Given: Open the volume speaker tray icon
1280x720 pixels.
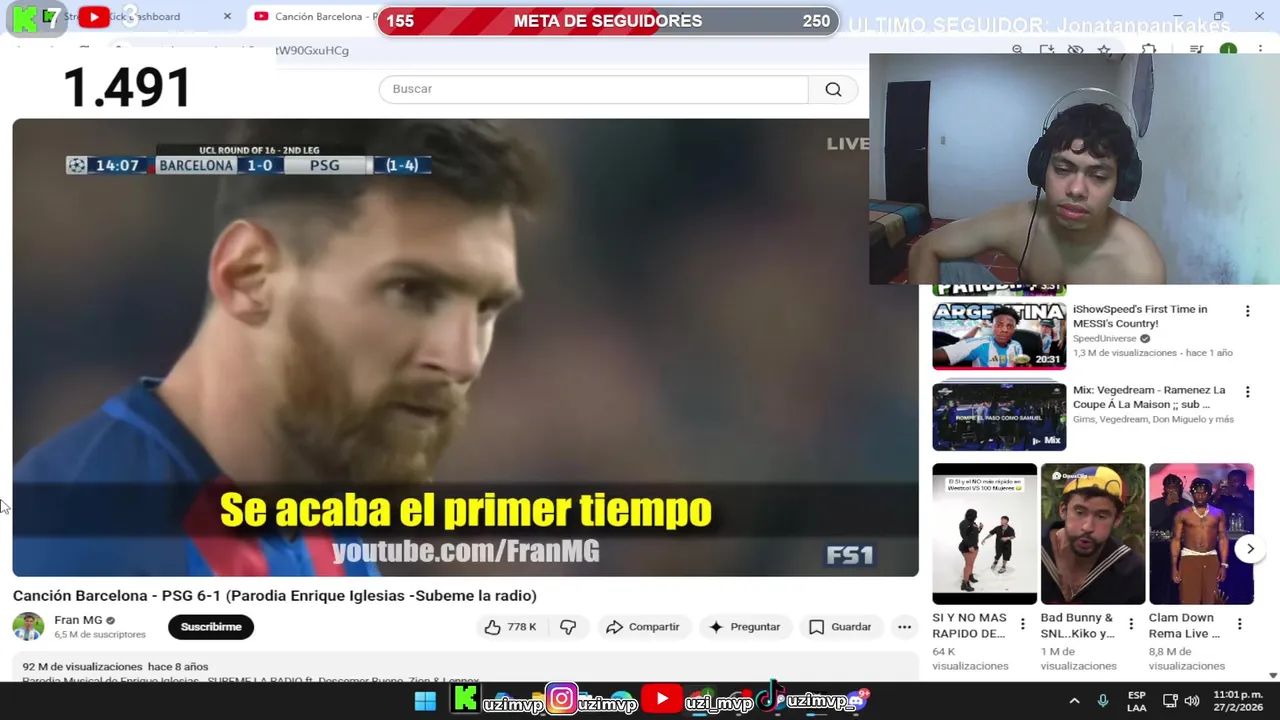Looking at the screenshot, I should point(1192,701).
